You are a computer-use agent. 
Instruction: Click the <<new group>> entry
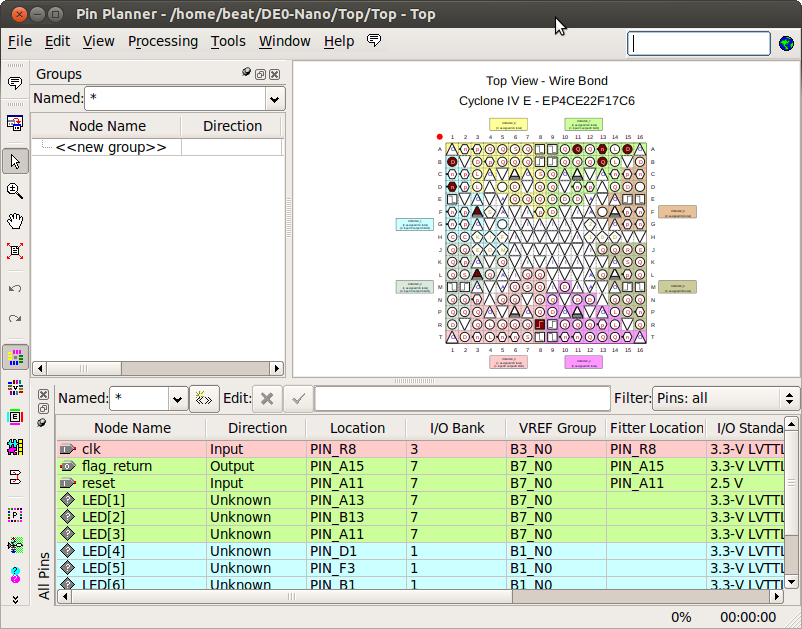[111, 147]
